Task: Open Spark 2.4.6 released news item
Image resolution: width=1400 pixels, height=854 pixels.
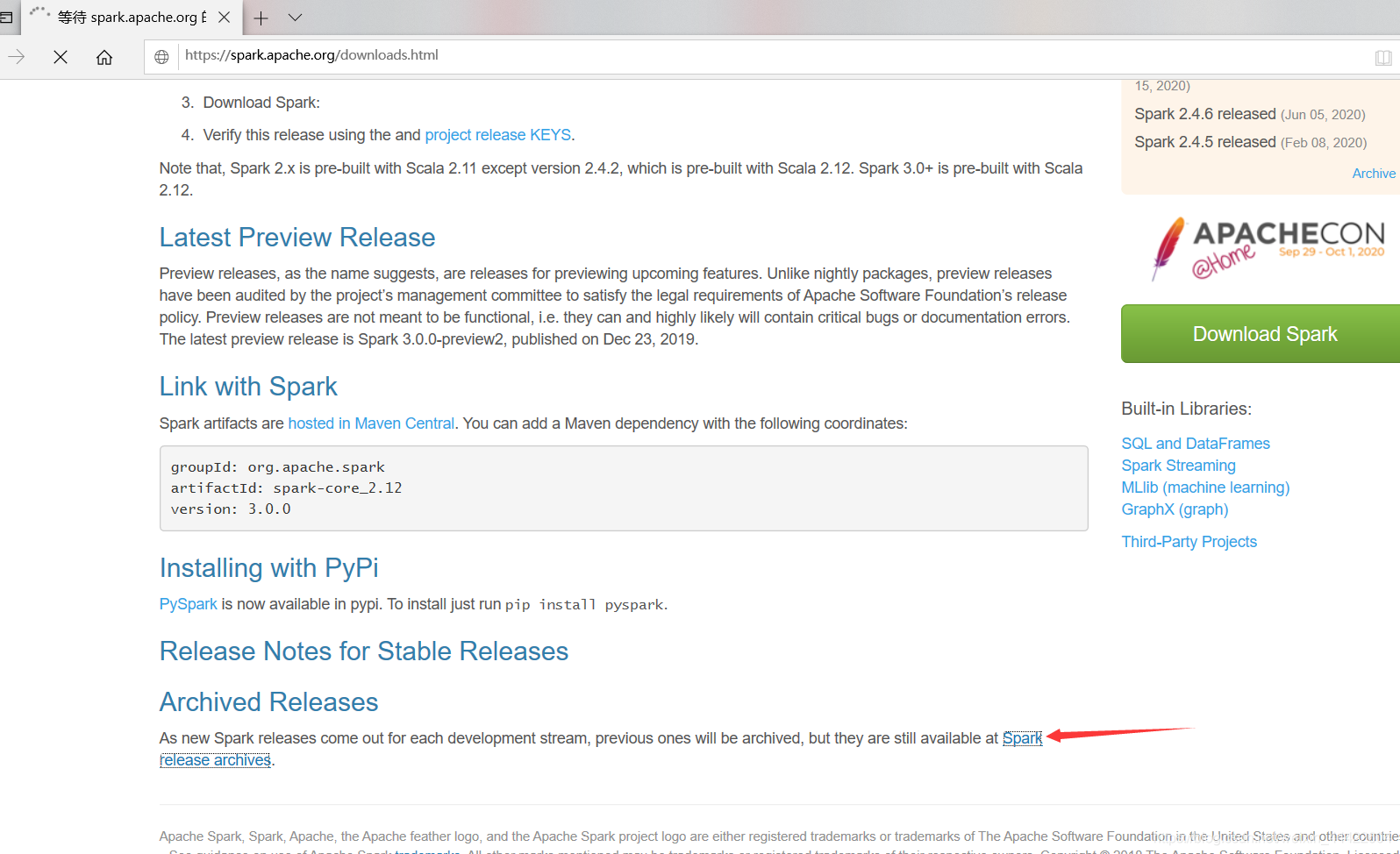Action: point(1204,114)
